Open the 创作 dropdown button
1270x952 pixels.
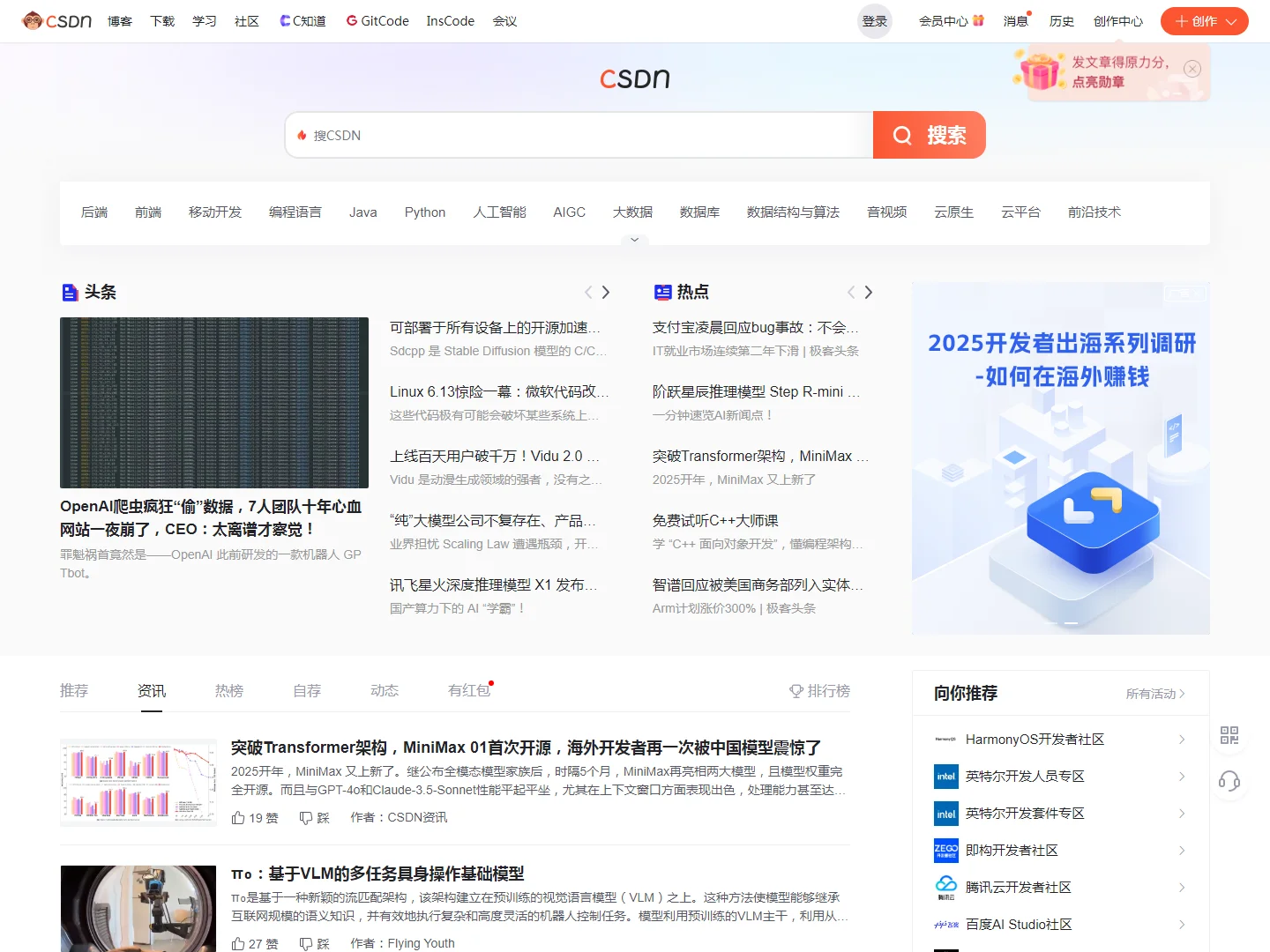pyautogui.click(x=1204, y=21)
